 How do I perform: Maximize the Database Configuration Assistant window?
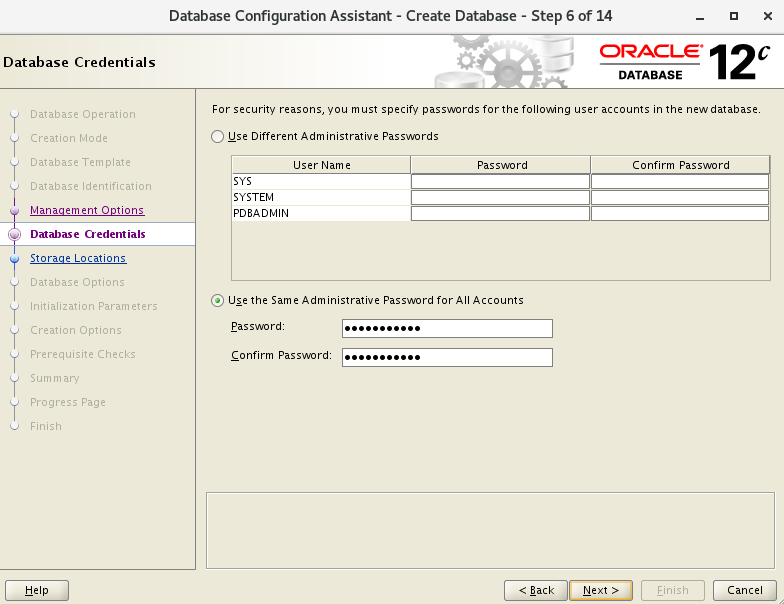[734, 16]
